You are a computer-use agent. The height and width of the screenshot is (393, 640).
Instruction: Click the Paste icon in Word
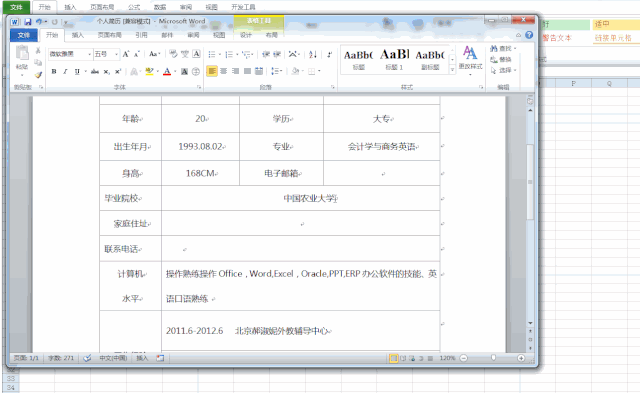(22, 54)
